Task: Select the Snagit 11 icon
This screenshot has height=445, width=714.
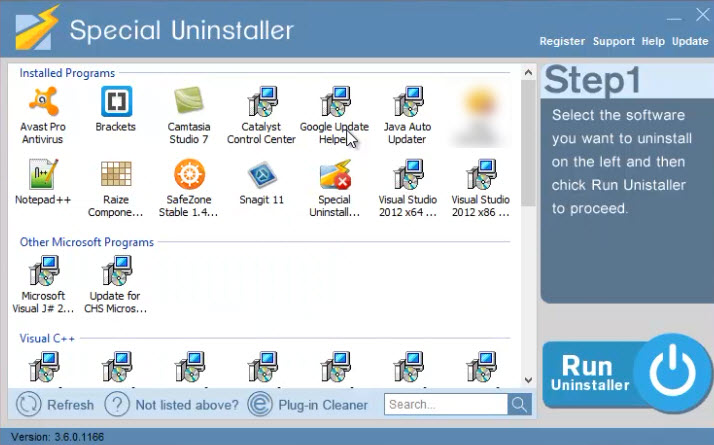Action: coord(262,175)
